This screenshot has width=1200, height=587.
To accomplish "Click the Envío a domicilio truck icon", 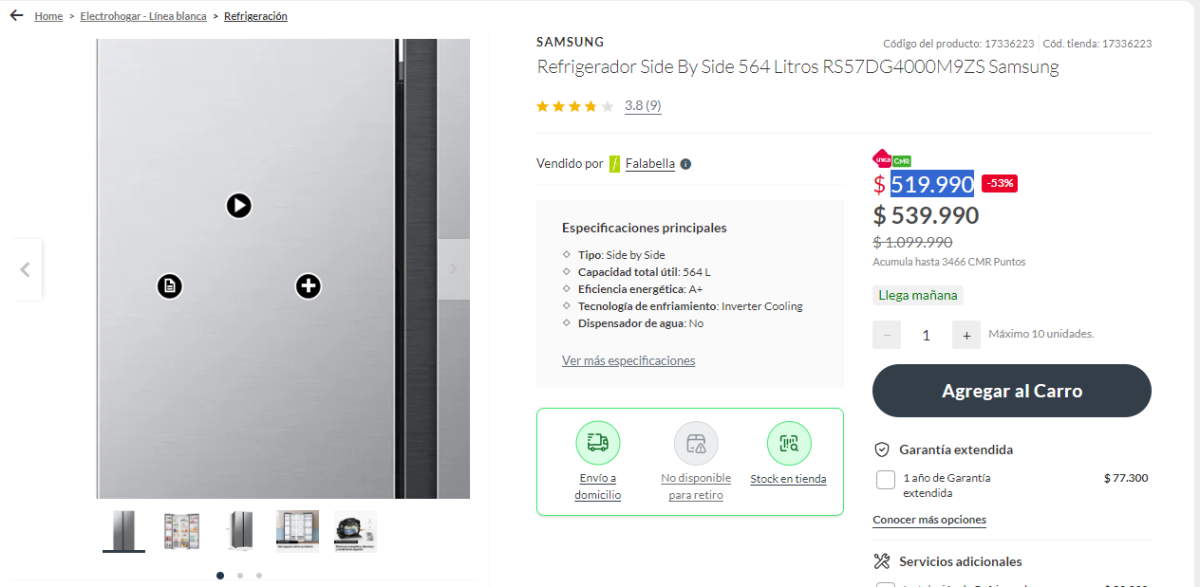I will 598,443.
